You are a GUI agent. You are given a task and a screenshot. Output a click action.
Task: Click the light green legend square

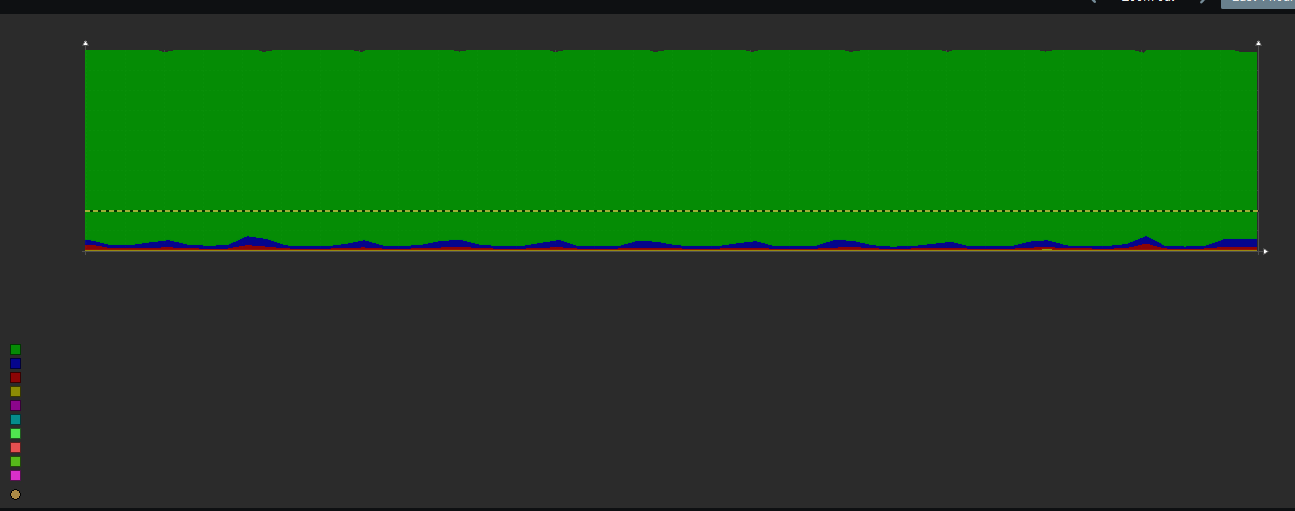[x=15, y=434]
